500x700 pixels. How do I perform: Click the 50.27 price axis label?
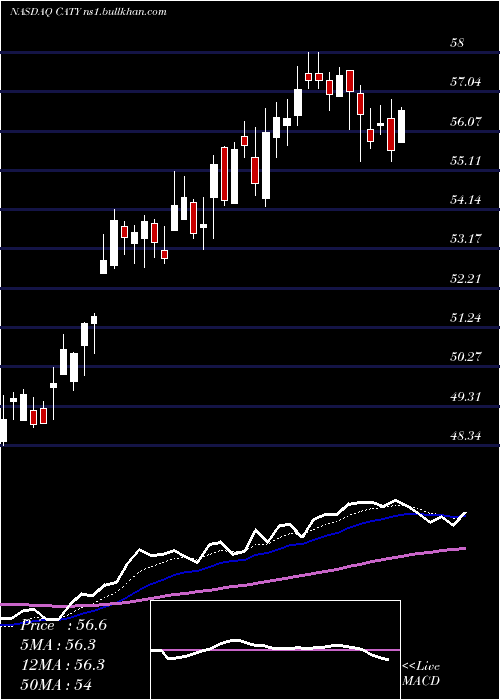tap(466, 357)
